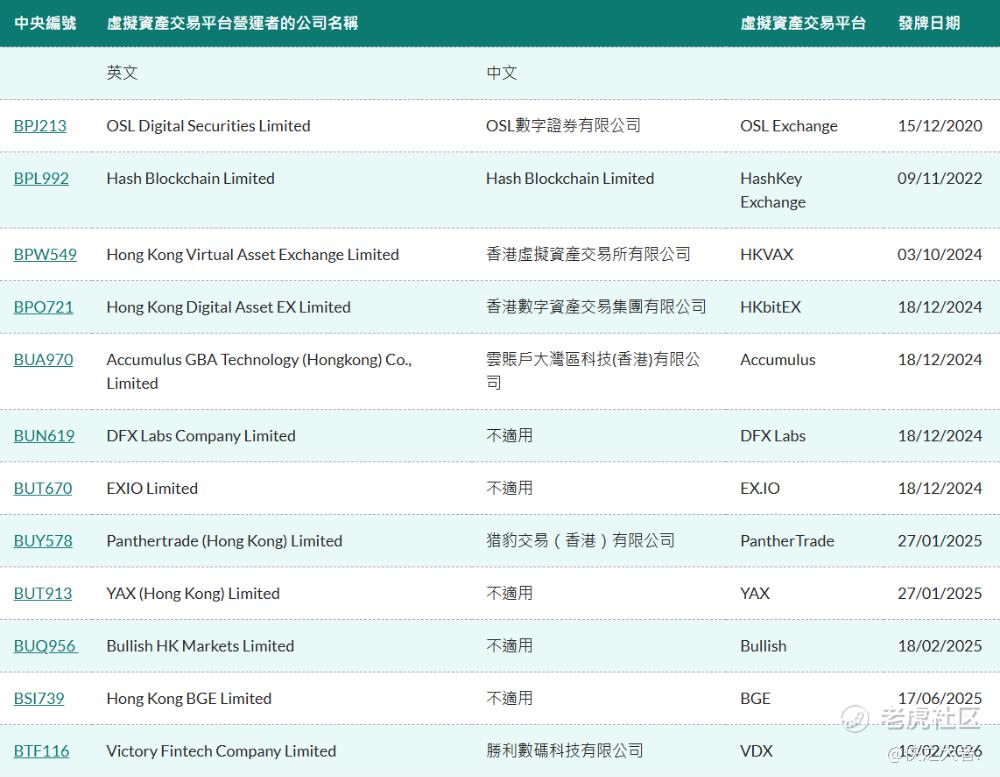Open the BPL992 central number link
The image size is (1000, 777).
click(41, 179)
